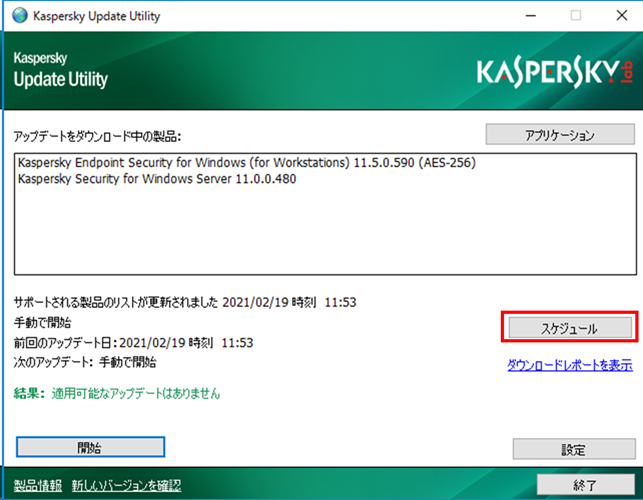Open the 製品情報 link

pyautogui.click(x=38, y=485)
